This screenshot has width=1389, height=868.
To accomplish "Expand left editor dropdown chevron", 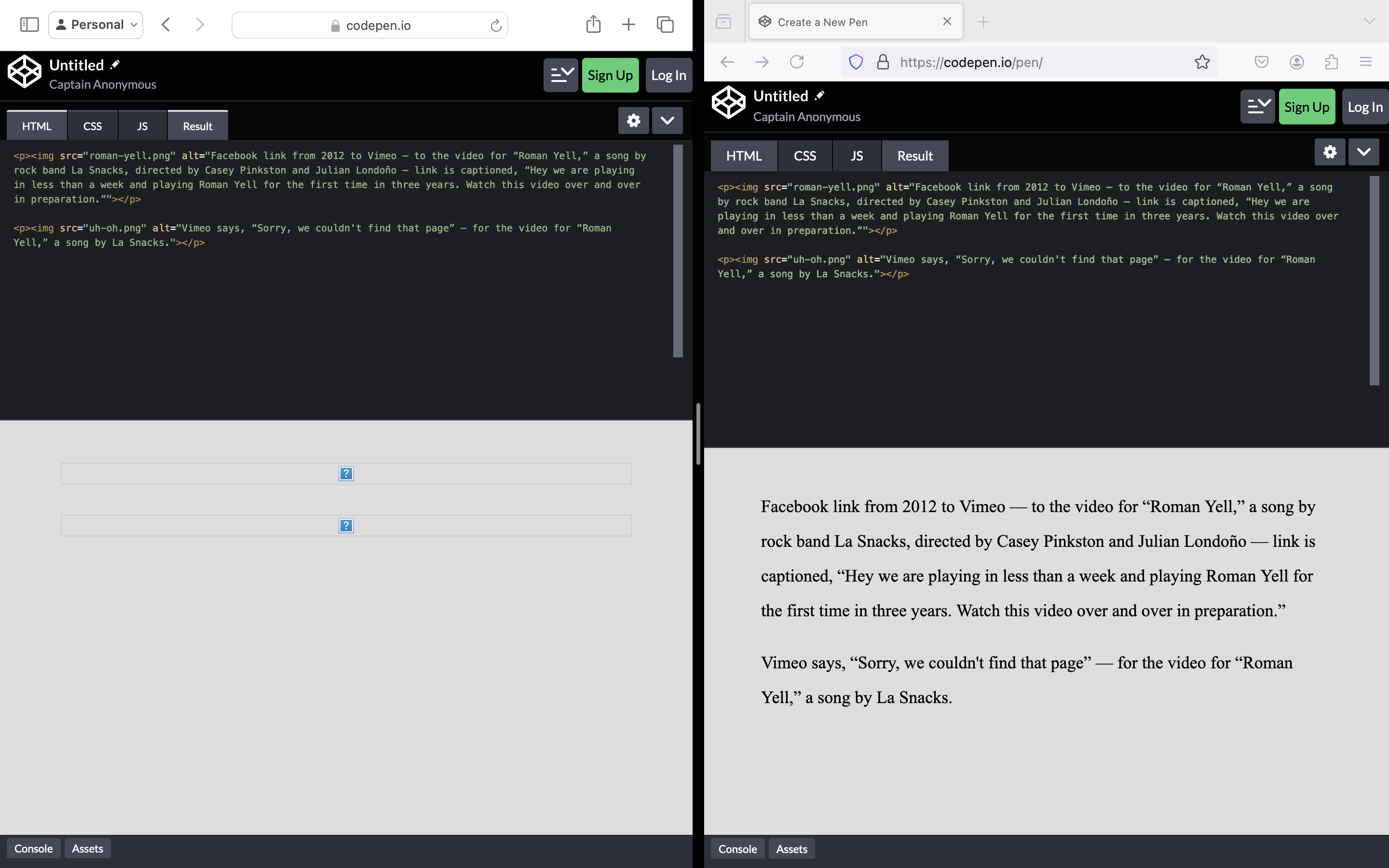I will (667, 120).
